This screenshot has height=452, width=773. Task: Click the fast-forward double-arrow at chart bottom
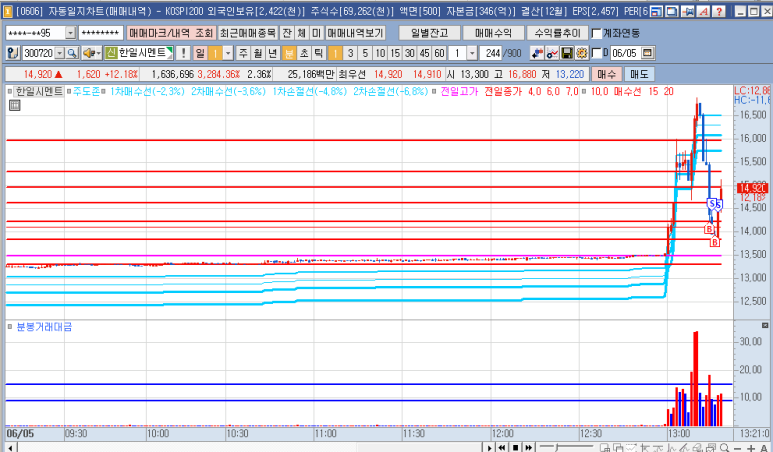[528, 448]
